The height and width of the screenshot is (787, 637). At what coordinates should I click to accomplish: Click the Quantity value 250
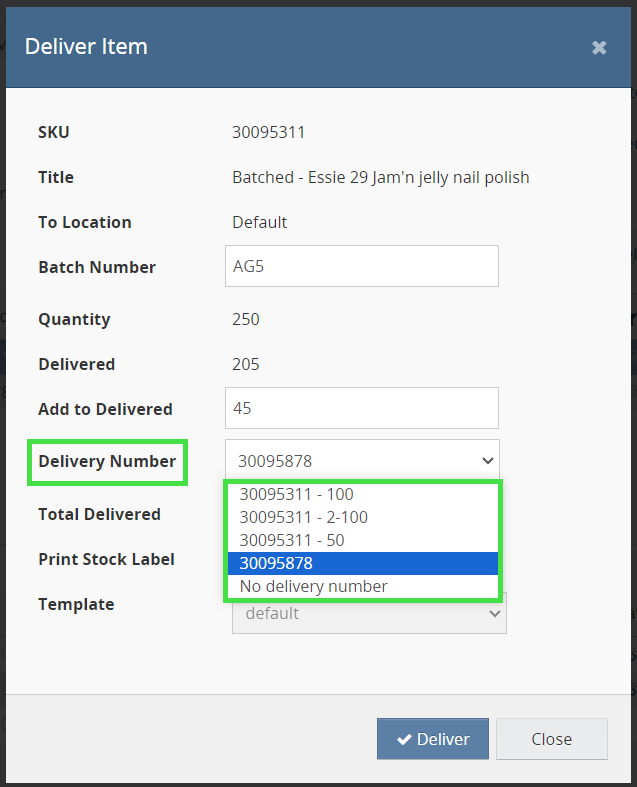pyautogui.click(x=246, y=319)
